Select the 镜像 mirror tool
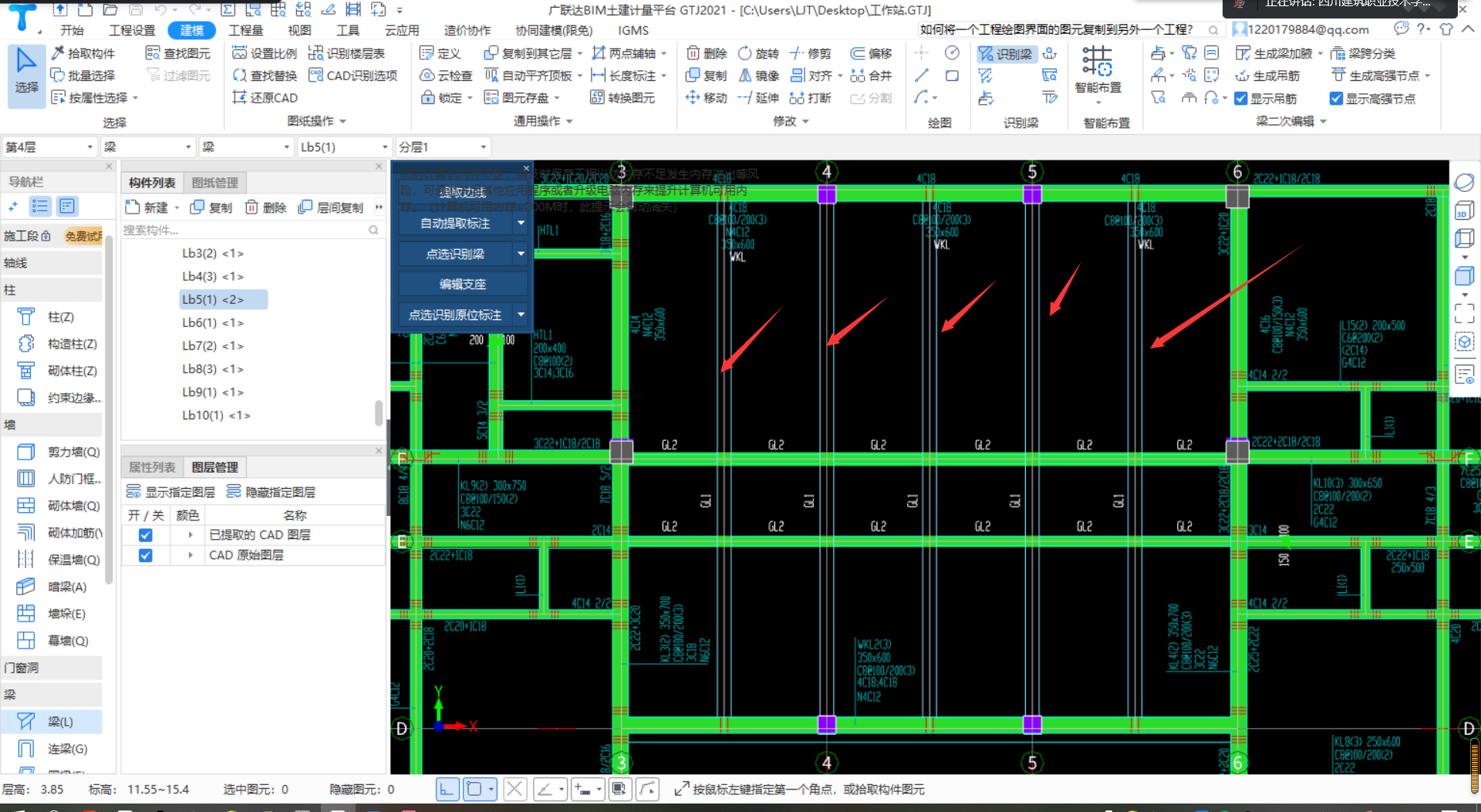This screenshot has width=1481, height=812. 758,76
